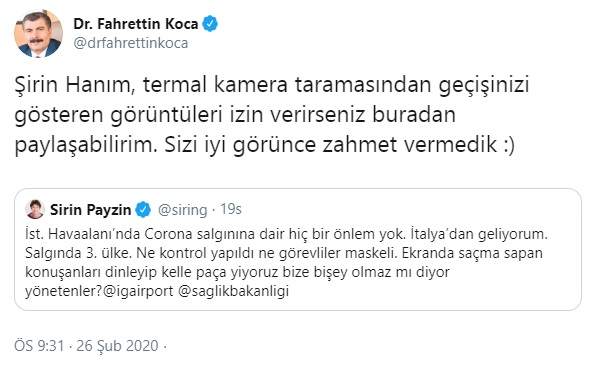Click the Sirin Payzin name in quote
Screen dimensions: 594x366
91,210
